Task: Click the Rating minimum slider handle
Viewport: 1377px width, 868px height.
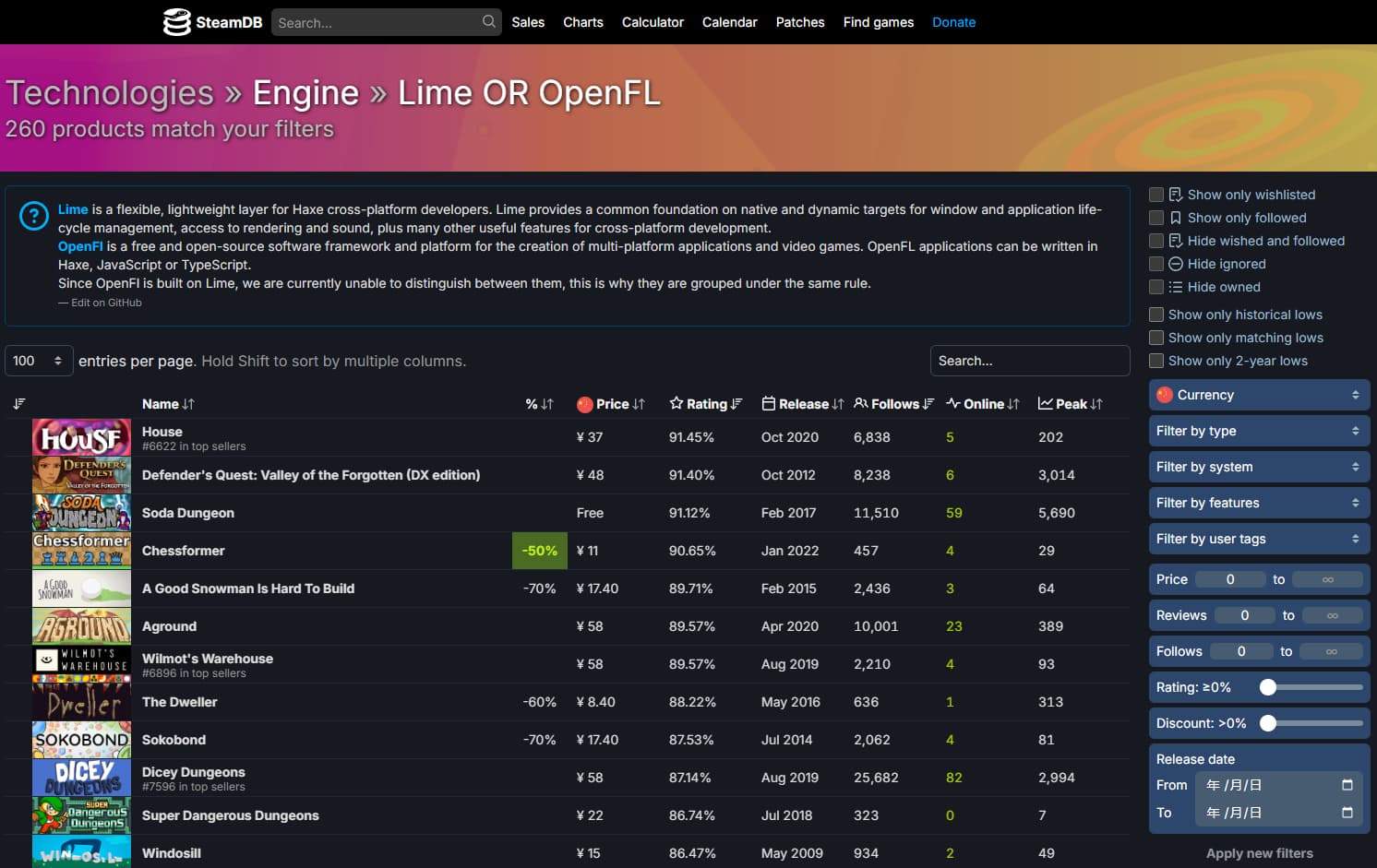Action: point(1268,687)
